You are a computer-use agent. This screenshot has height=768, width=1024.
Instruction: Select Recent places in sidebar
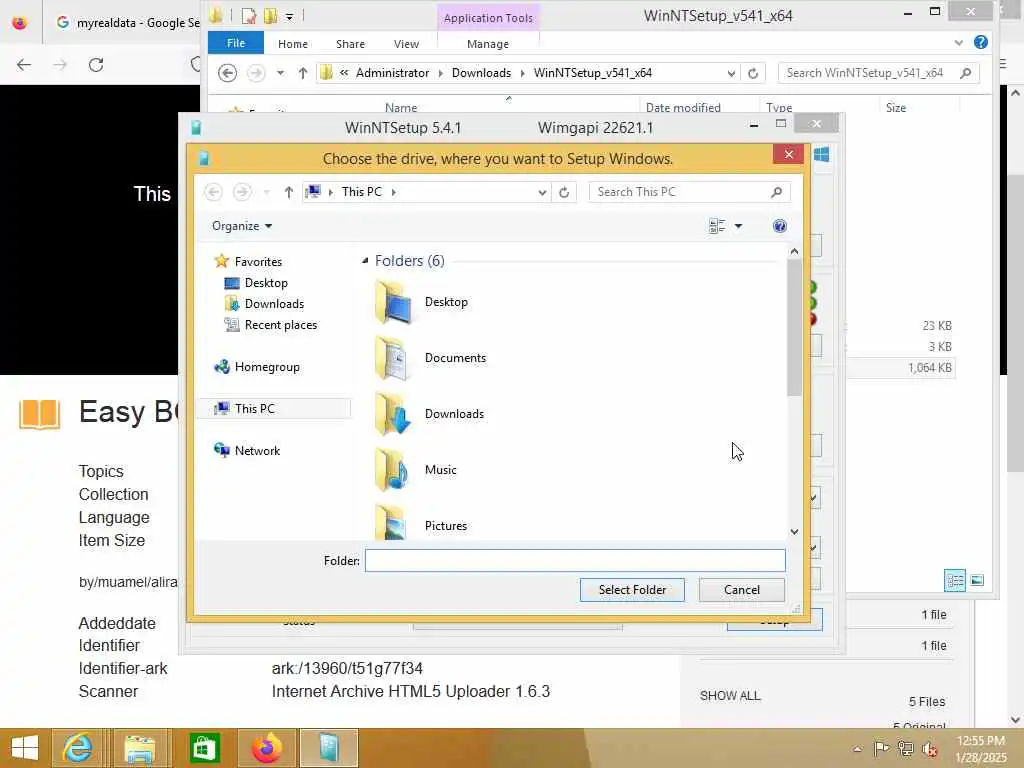(281, 325)
